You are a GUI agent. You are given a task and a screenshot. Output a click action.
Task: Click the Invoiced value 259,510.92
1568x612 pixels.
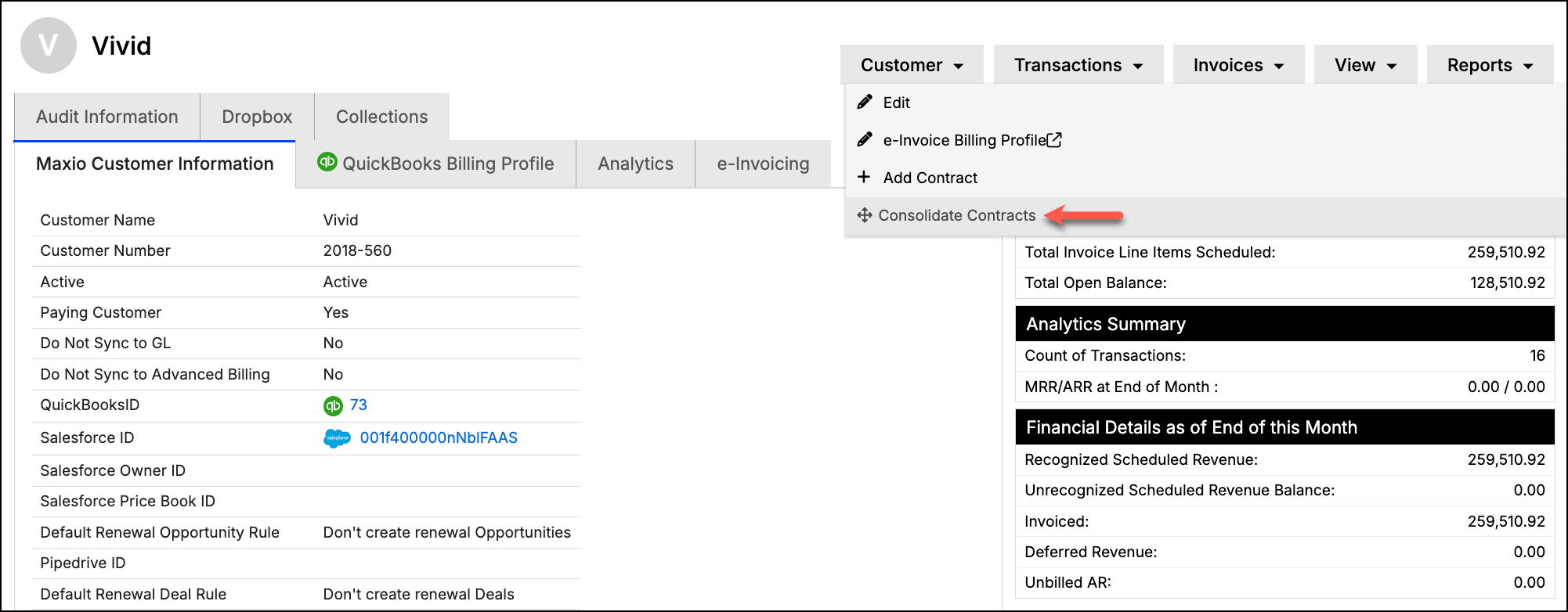(x=1506, y=521)
